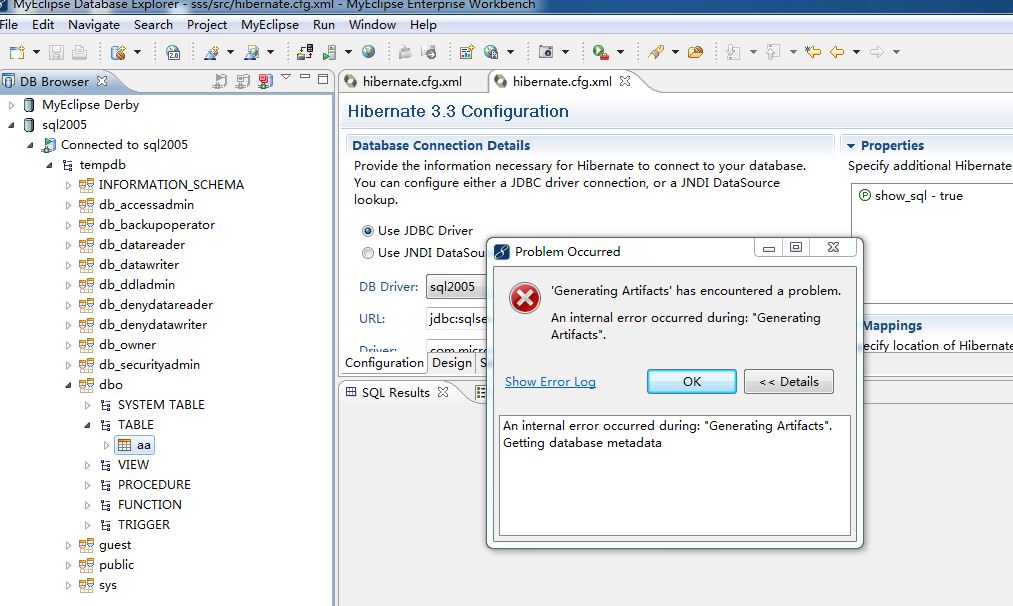
Task: Select the Use JNDI DataSource radio button
Action: (x=368, y=253)
